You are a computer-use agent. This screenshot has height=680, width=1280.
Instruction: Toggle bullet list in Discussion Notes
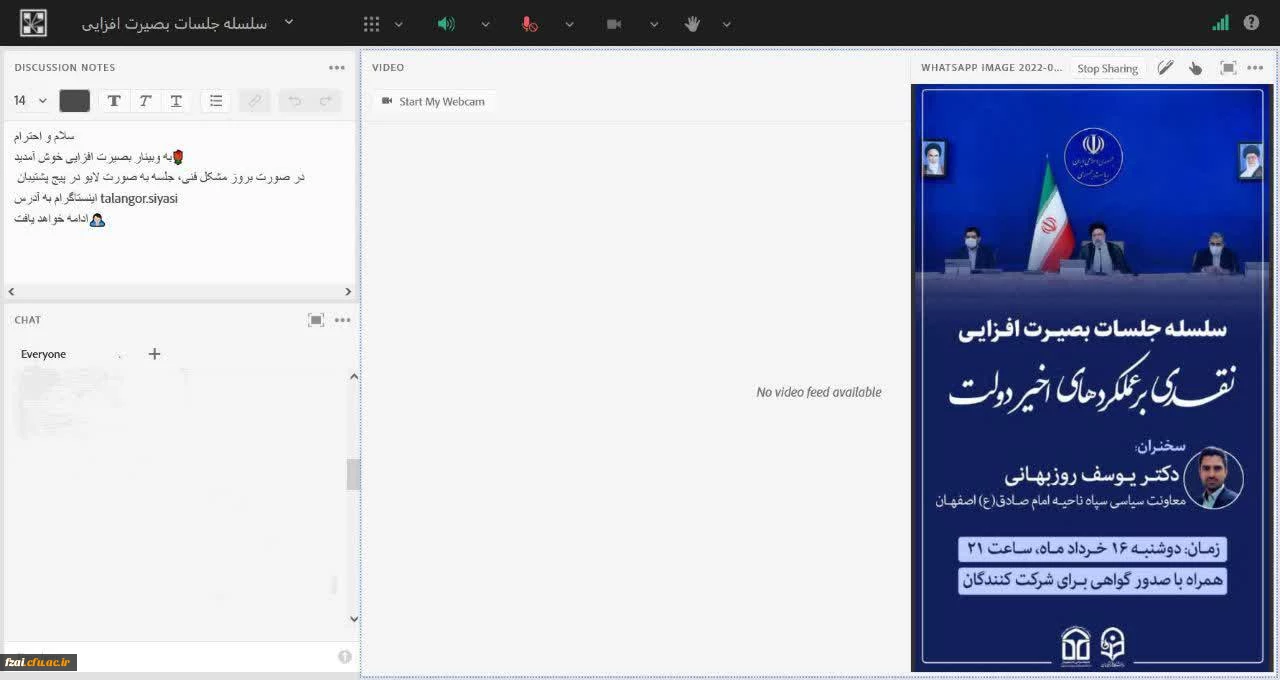(216, 101)
